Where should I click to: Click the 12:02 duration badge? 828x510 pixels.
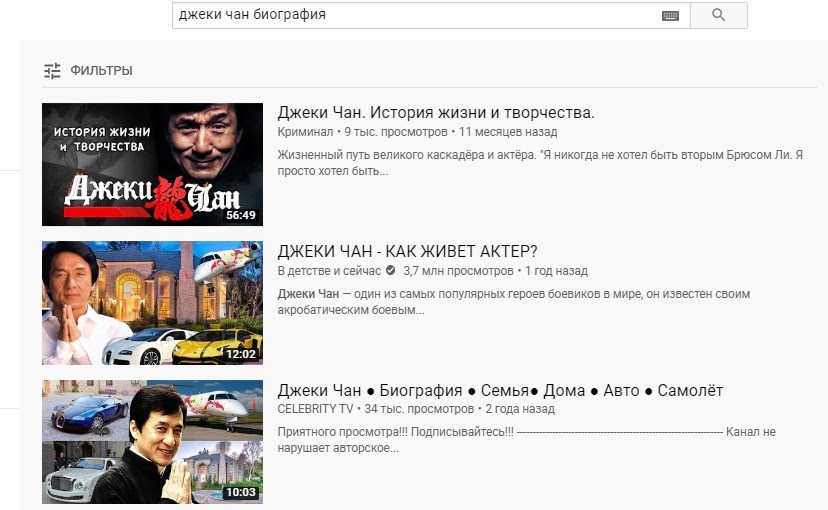pyautogui.click(x=241, y=354)
